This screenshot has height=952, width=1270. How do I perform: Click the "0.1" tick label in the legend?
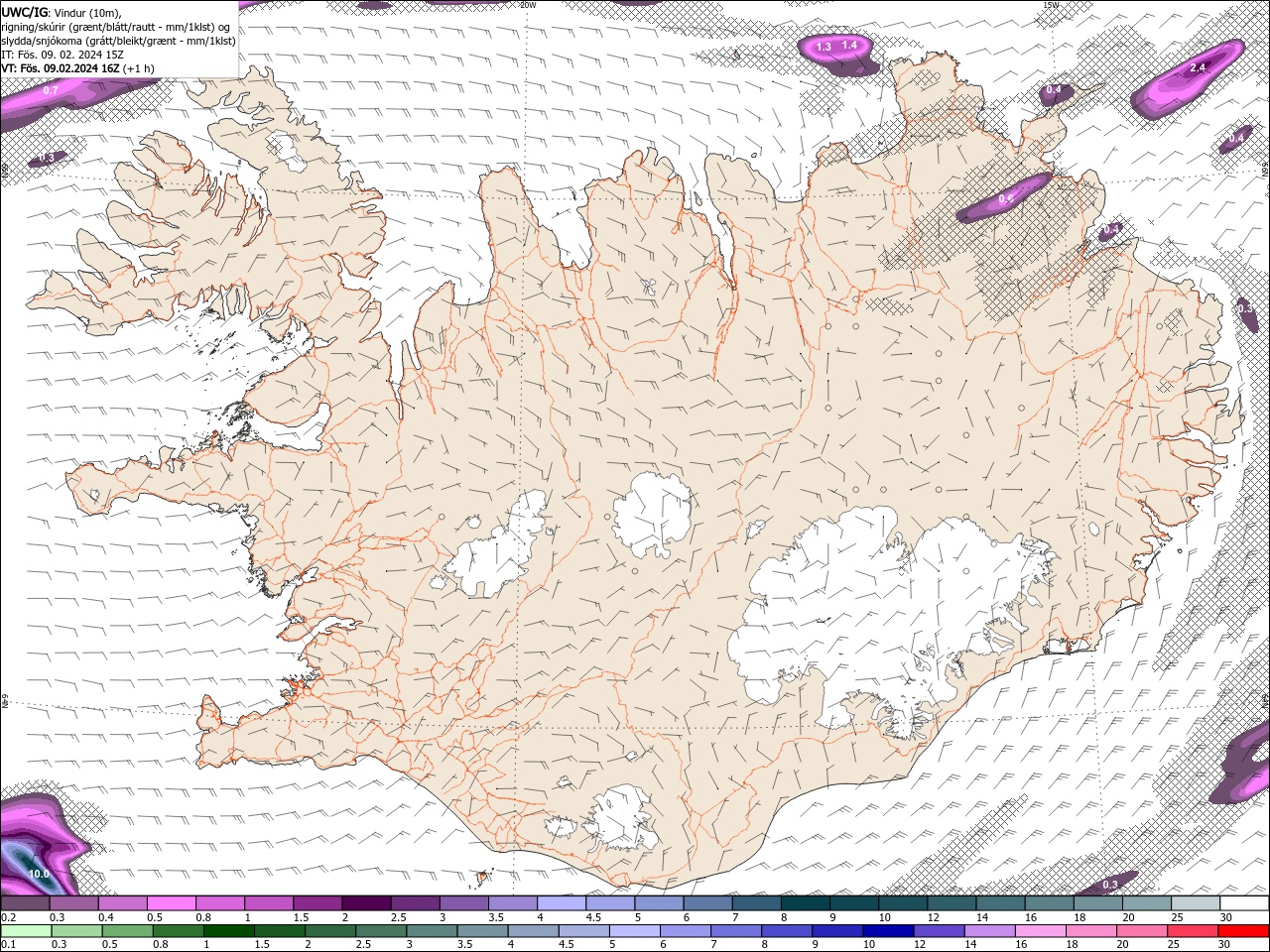pyautogui.click(x=8, y=945)
